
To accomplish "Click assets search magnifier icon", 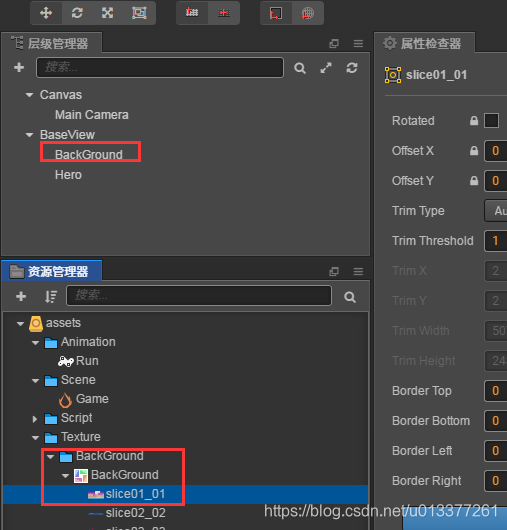I will click(350, 297).
